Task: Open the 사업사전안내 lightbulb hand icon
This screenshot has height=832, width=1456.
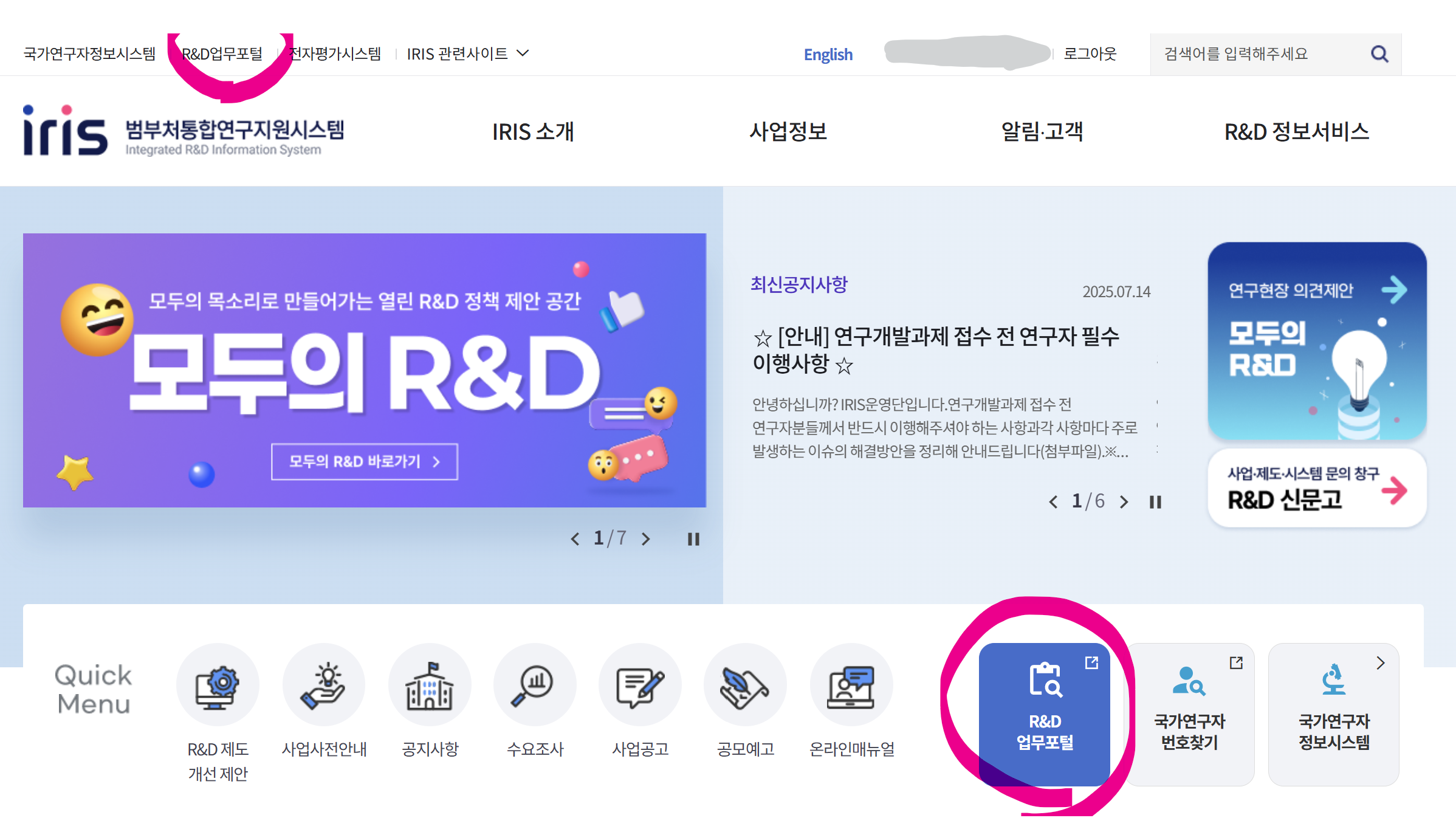Action: pos(323,685)
